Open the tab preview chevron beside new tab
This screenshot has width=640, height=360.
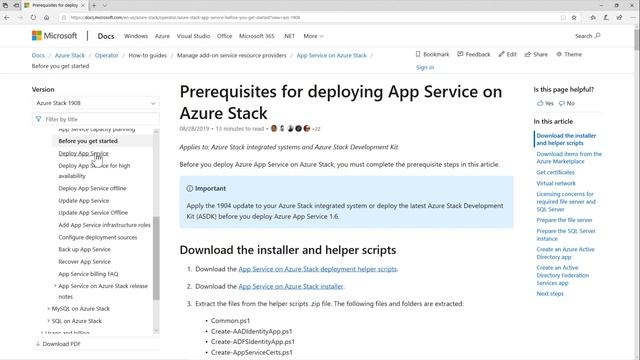click(105, 5)
